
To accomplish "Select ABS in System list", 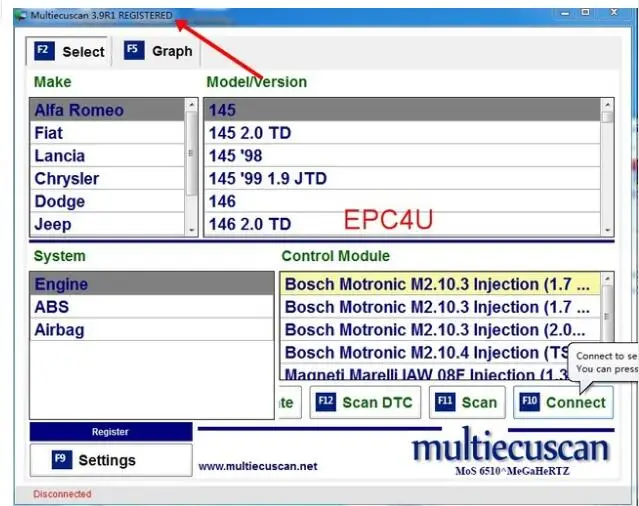I will 152,307.
